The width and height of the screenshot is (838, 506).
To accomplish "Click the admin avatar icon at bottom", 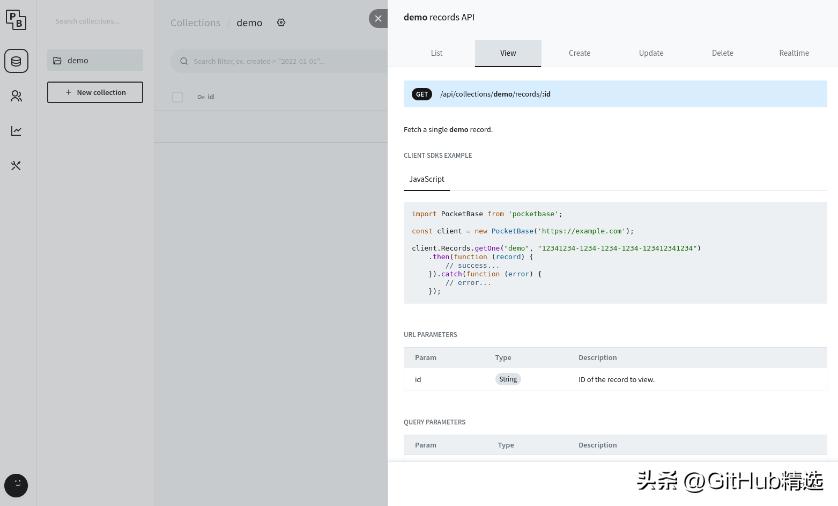I will [x=16, y=485].
